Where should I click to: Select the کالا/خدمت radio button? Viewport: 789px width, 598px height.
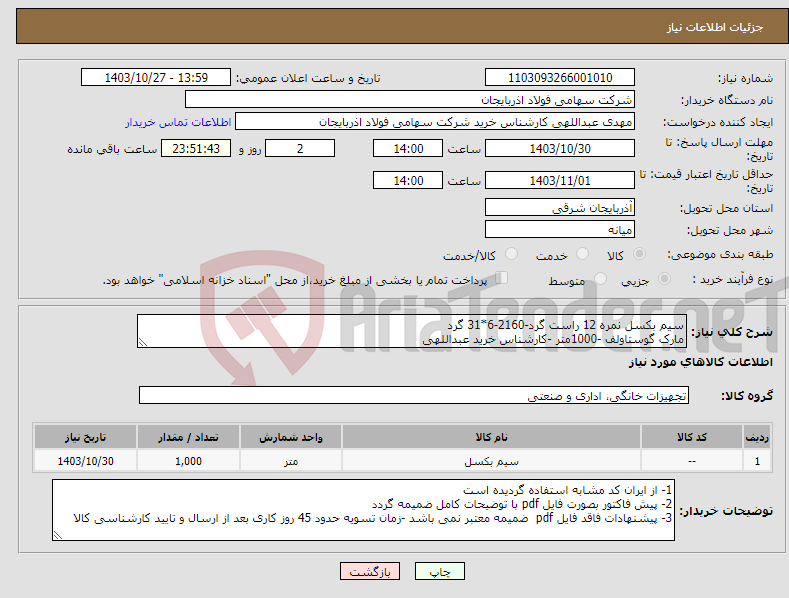click(511, 254)
